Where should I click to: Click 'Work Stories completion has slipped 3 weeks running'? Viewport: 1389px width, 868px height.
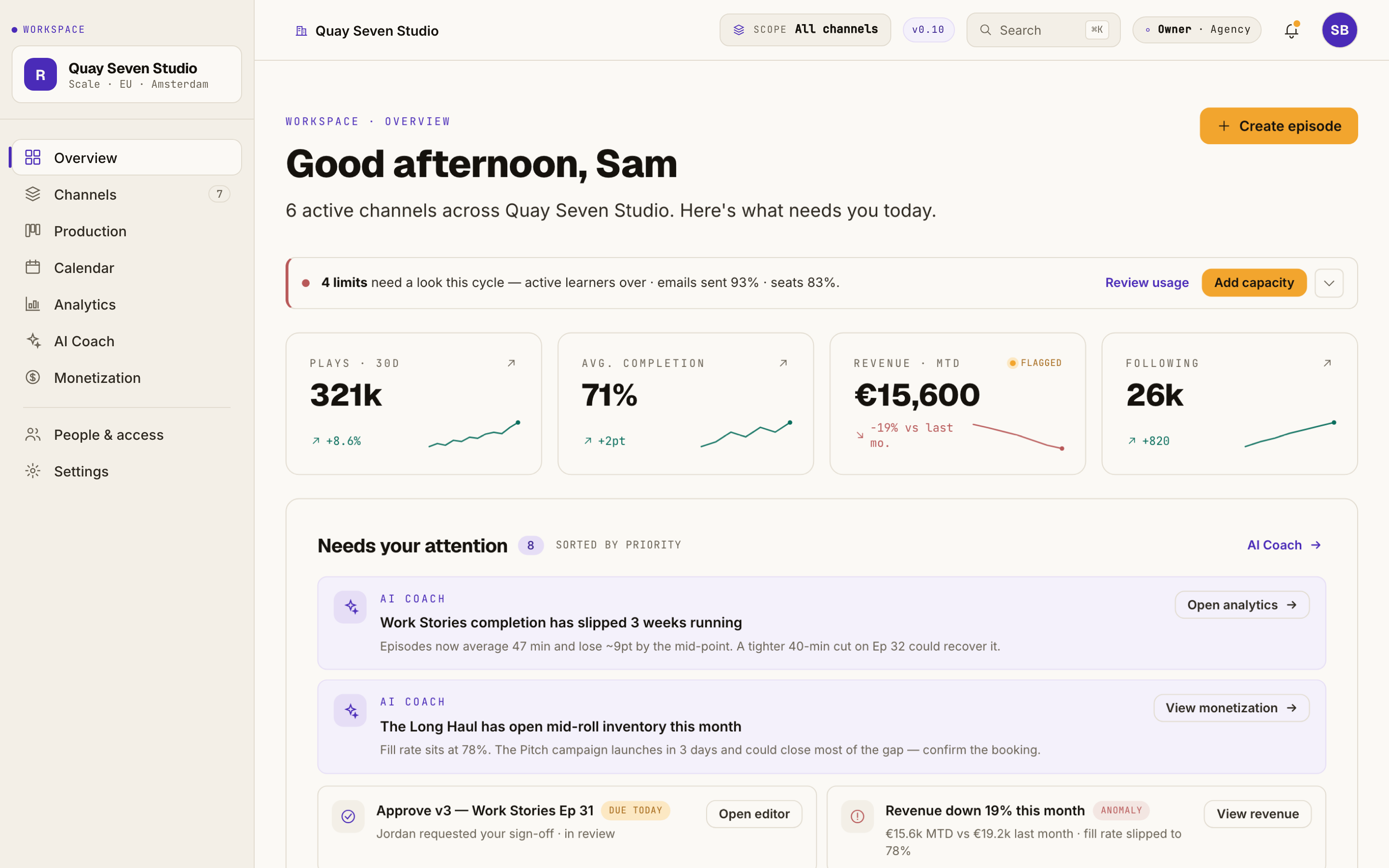561,622
